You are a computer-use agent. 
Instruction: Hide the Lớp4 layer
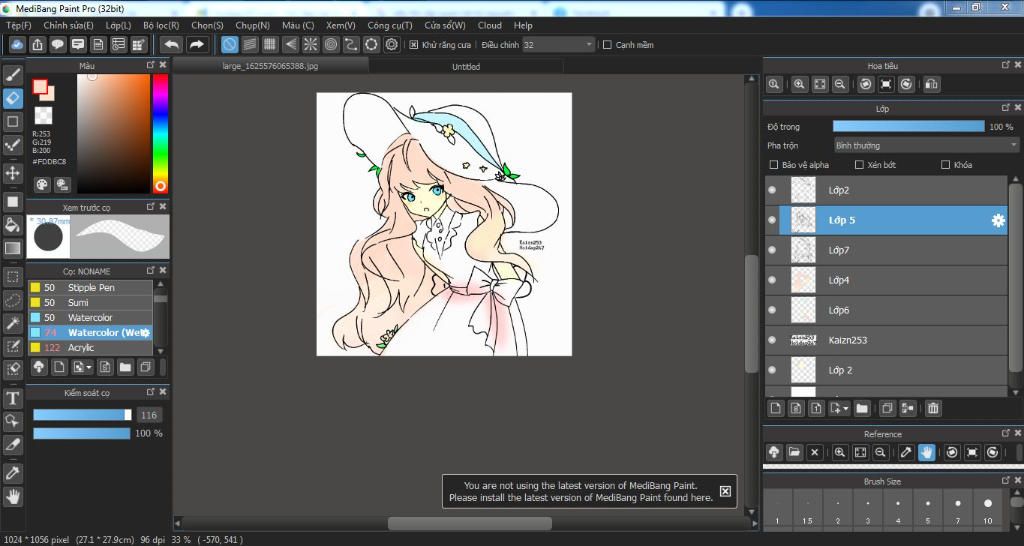pyautogui.click(x=772, y=280)
